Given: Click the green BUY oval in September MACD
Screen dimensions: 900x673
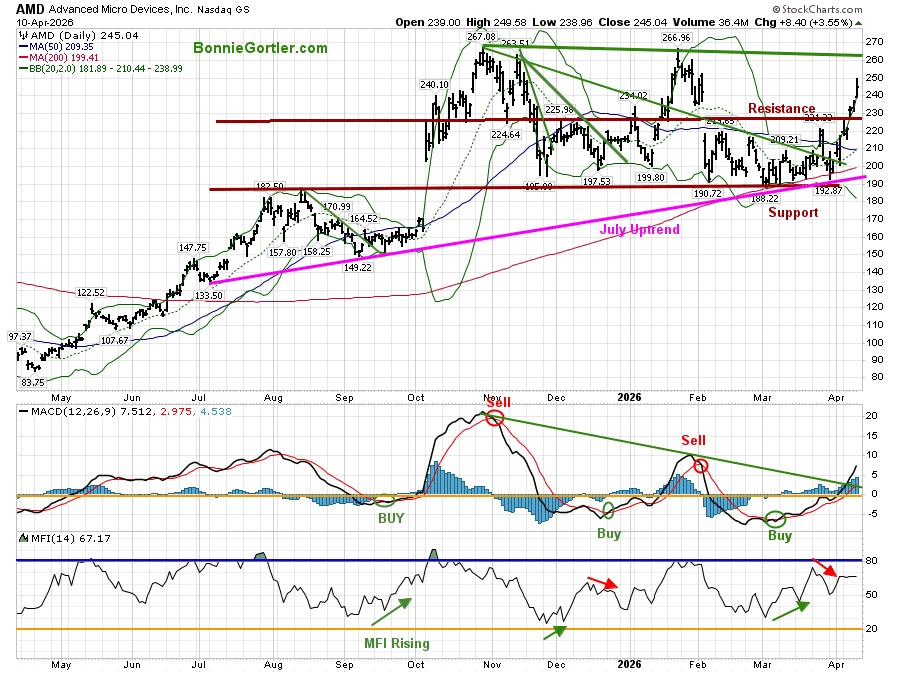Looking at the screenshot, I should tap(382, 498).
